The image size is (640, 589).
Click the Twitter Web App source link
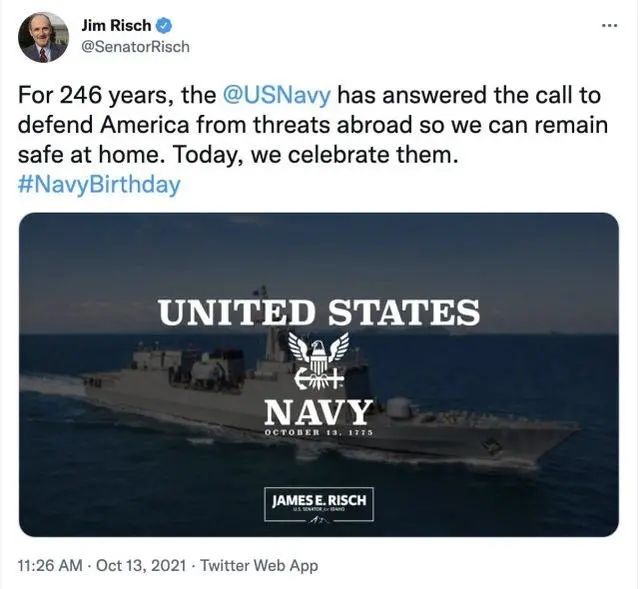[259, 565]
